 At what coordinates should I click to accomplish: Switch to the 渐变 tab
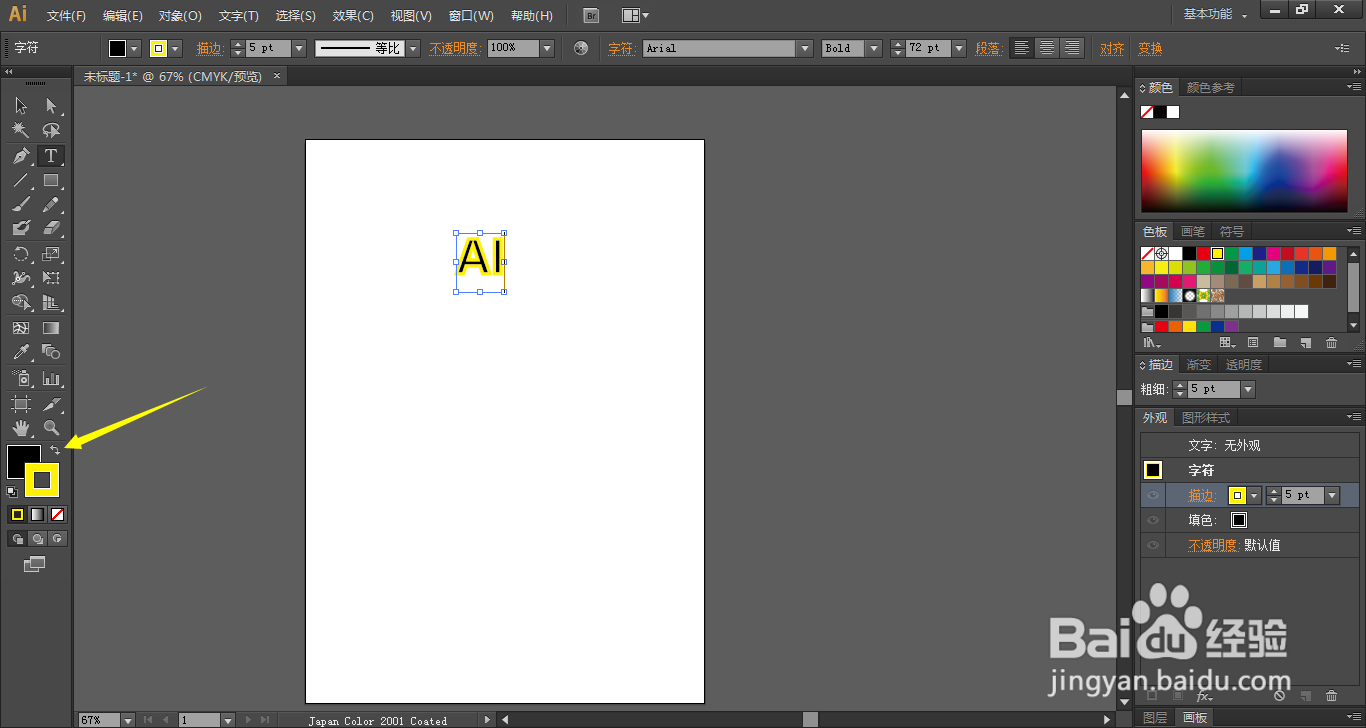click(1198, 365)
